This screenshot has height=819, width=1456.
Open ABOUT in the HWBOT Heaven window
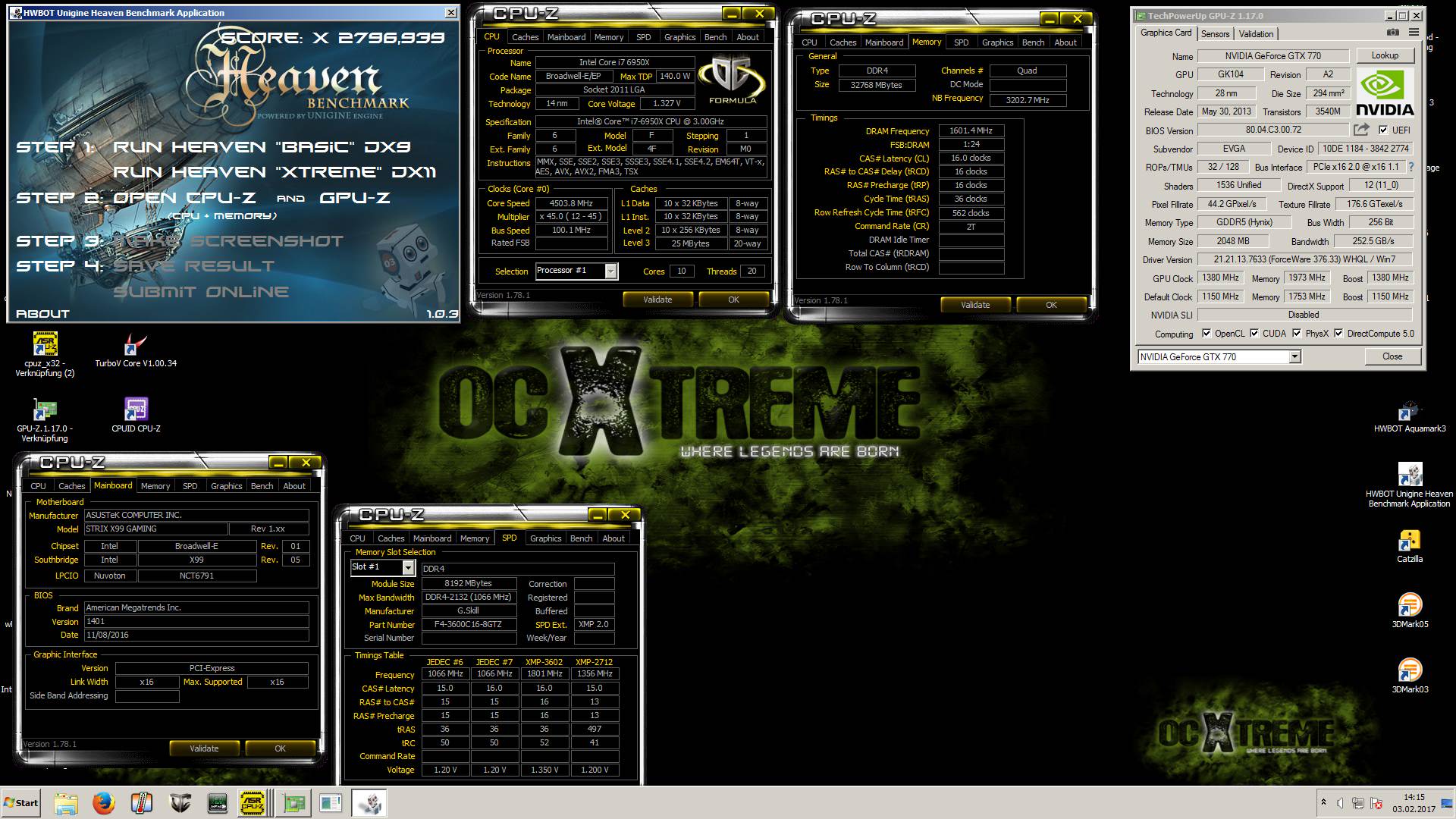[x=42, y=314]
